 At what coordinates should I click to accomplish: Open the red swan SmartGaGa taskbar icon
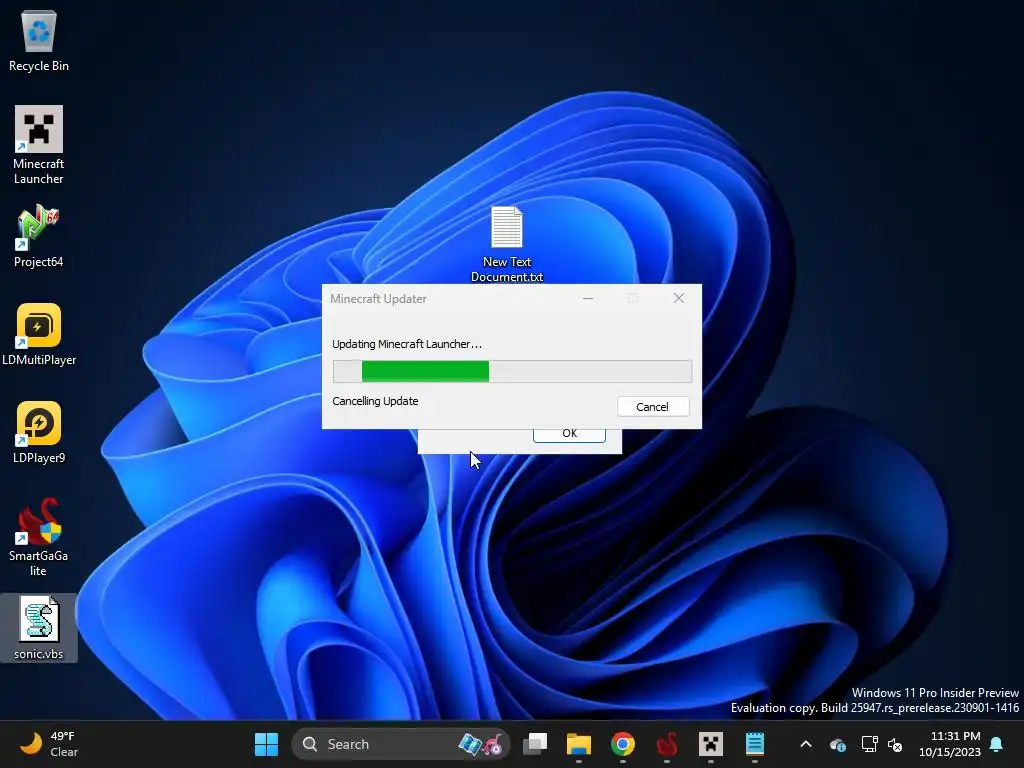tap(667, 744)
